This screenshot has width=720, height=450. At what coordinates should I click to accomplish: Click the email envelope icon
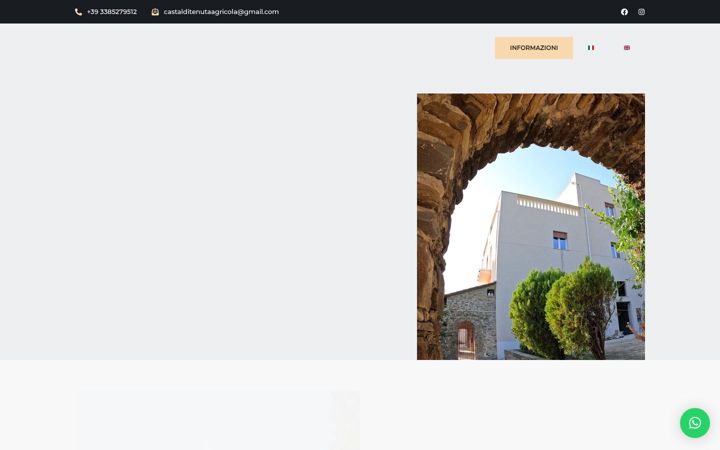click(155, 12)
